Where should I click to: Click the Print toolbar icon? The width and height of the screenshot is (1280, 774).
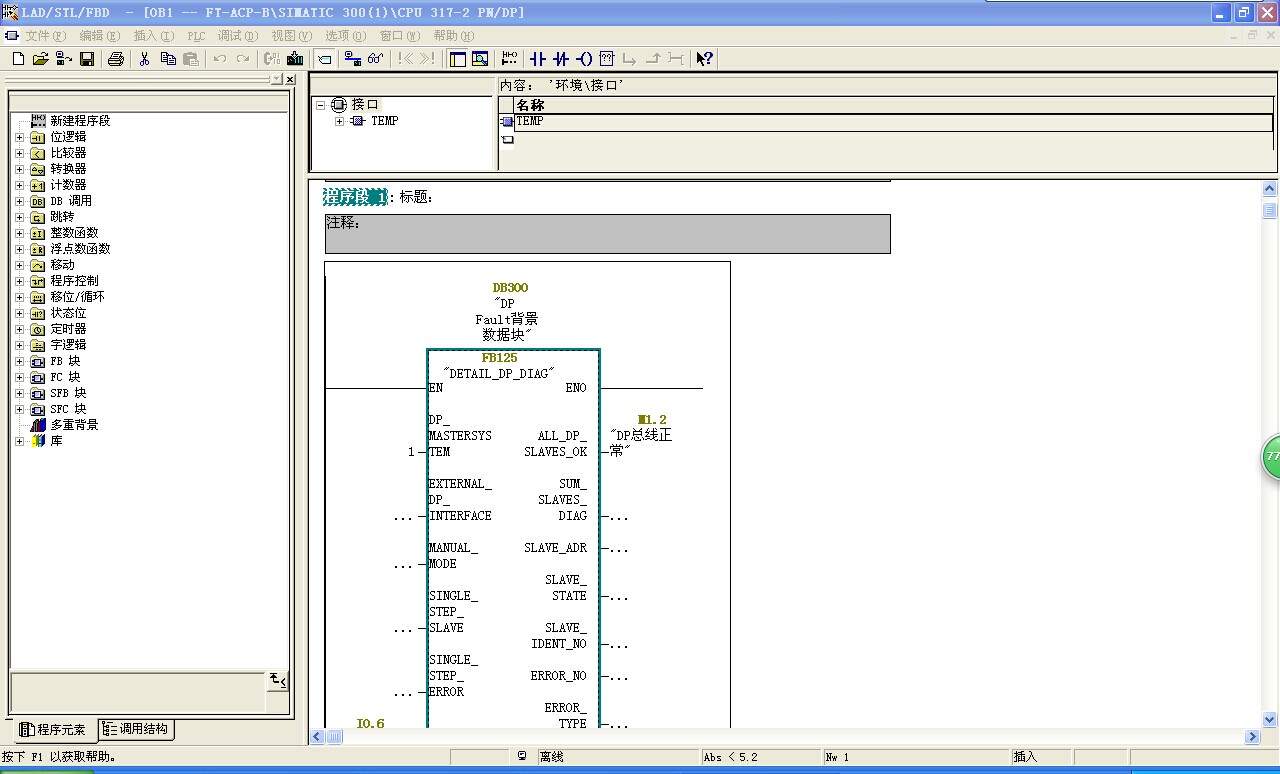coord(115,59)
